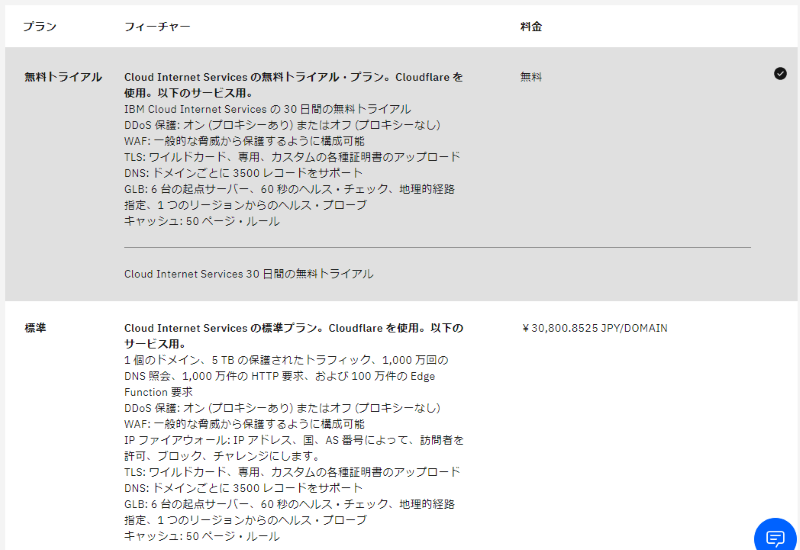Click the selected checkmark icon for 無料トライアル plan
The image size is (800, 550).
click(x=780, y=74)
